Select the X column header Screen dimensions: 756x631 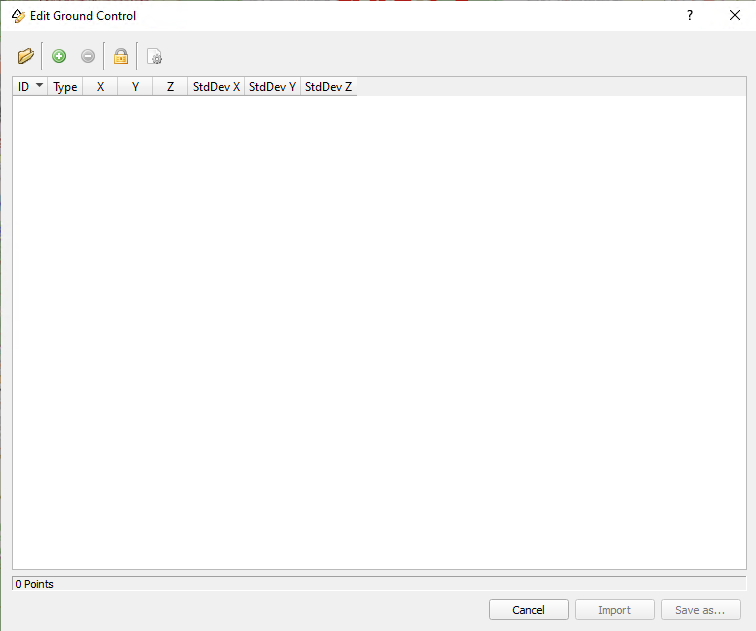coord(100,87)
